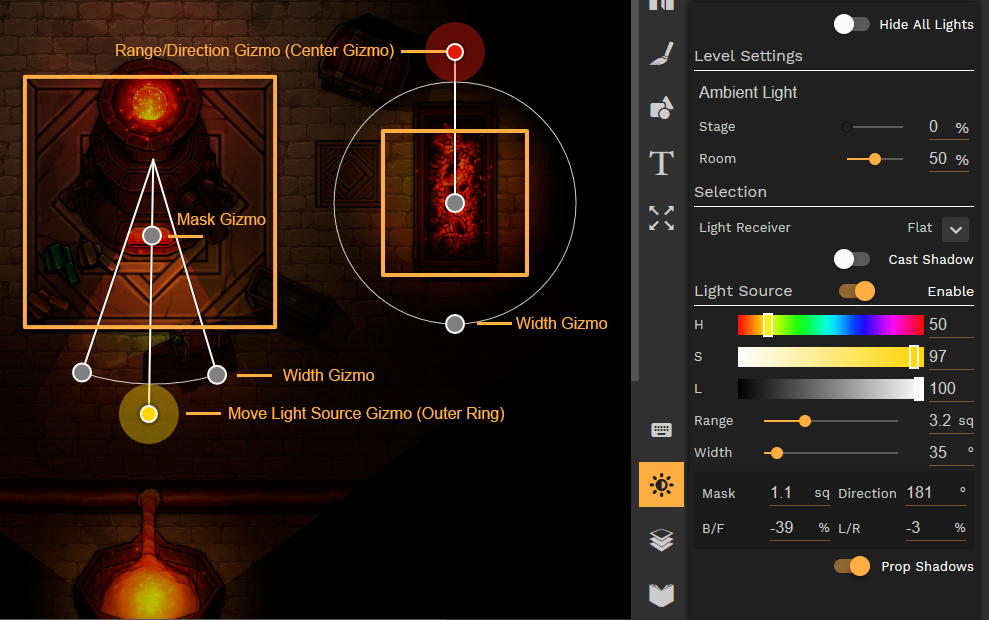Click the Mask value field 1.1
989x620 pixels.
pyautogui.click(x=799, y=493)
